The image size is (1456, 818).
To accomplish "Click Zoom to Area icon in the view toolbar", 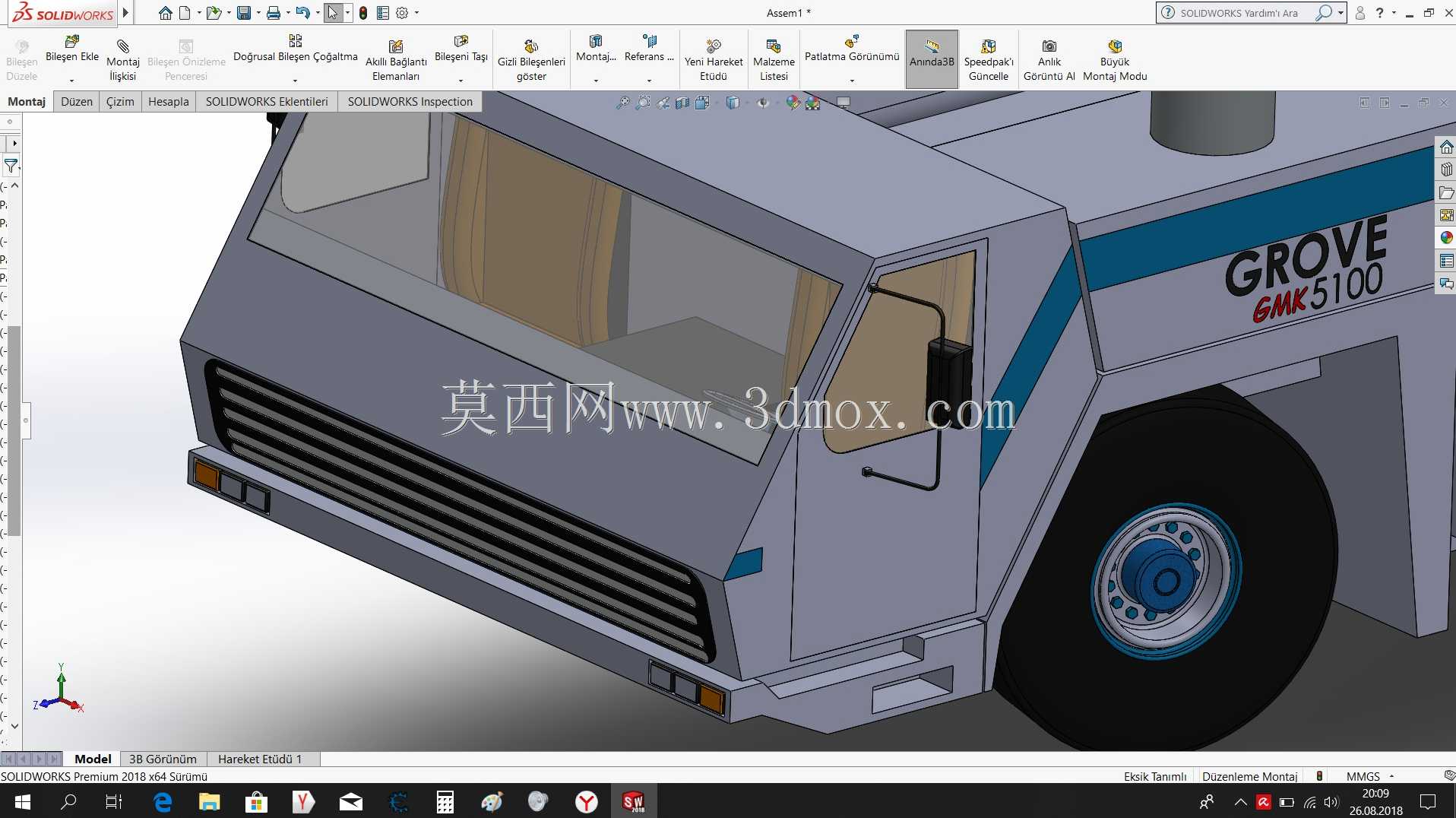I will point(643,103).
